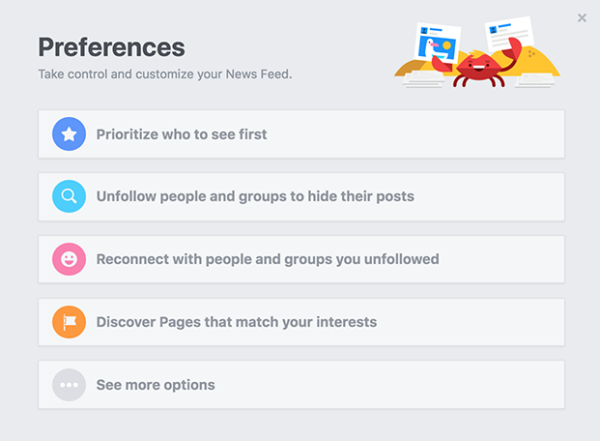This screenshot has height=441, width=600.
Task: Open Discover Pages that match your interests
Action: point(301,322)
